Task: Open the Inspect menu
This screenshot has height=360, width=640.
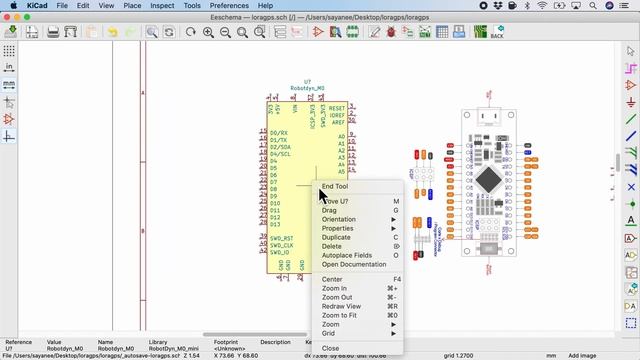Action: coord(162,6)
